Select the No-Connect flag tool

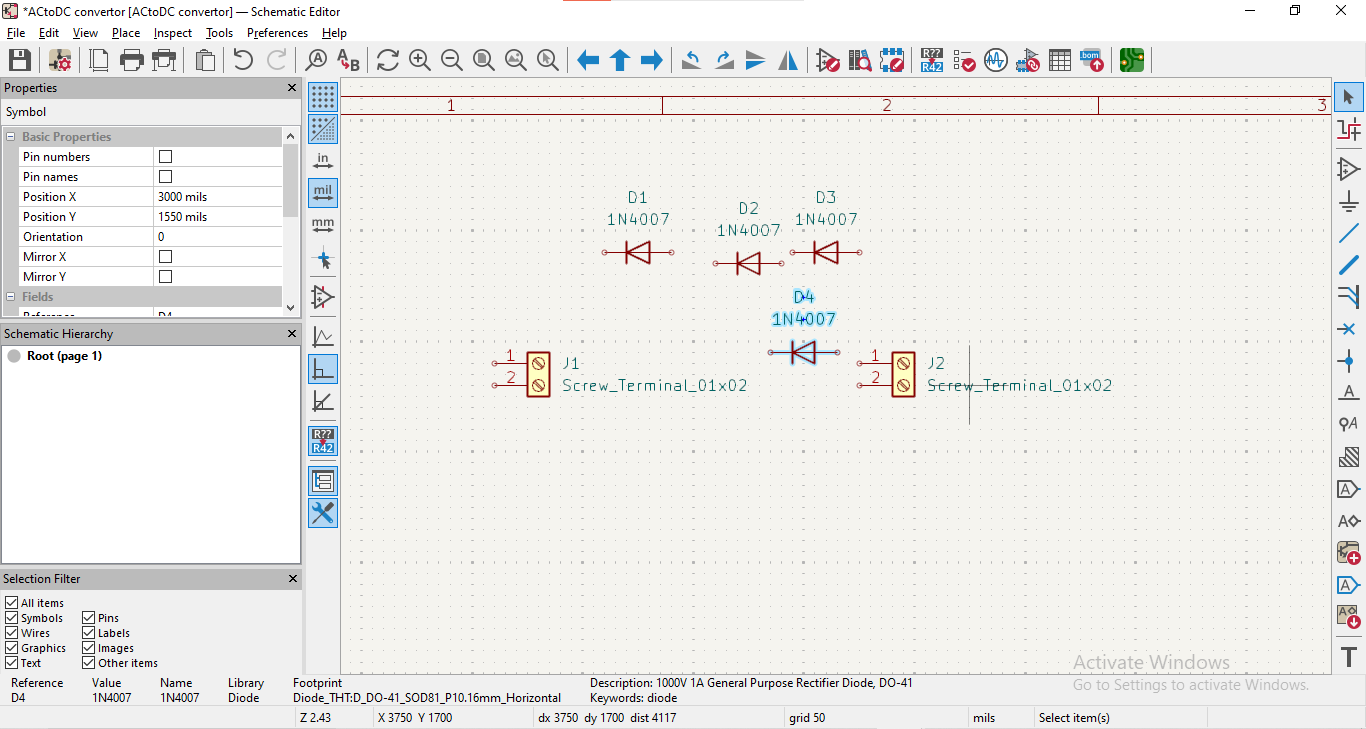click(1349, 329)
